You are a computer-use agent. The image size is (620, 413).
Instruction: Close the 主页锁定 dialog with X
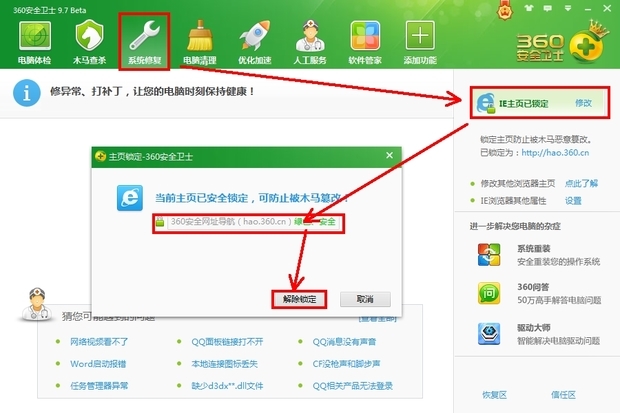pyautogui.click(x=389, y=155)
